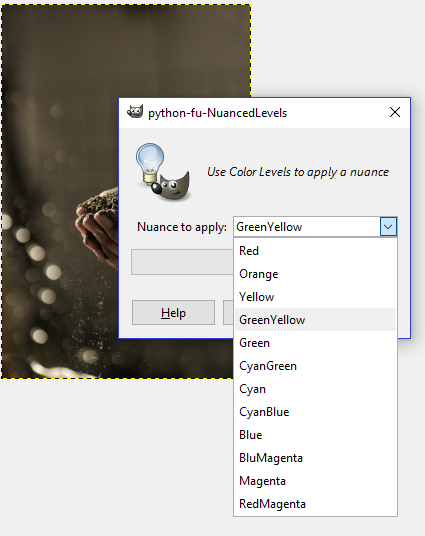
Task: Pick the Yellow nuance option
Action: click(315, 297)
